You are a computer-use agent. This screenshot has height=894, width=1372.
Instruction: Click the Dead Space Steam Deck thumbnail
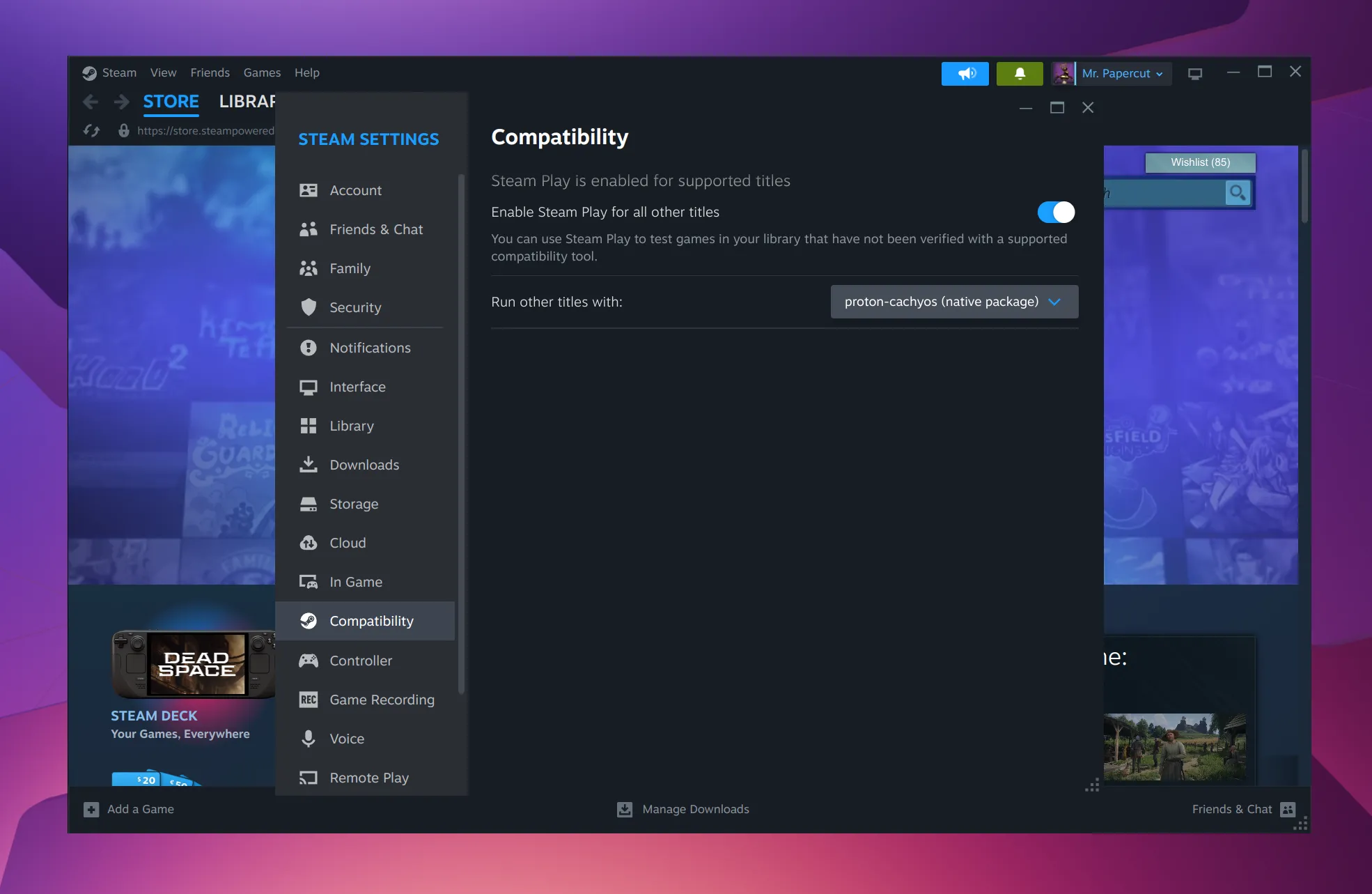click(194, 664)
